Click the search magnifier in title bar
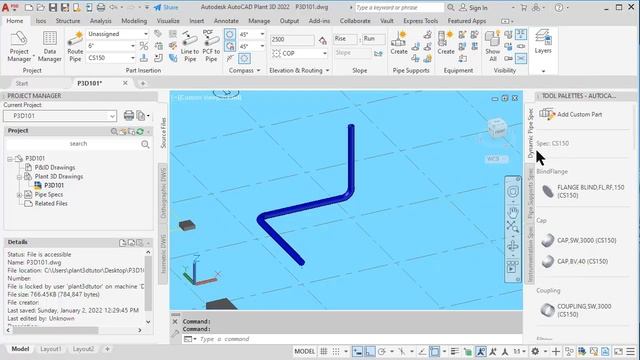640x360 pixels. click(x=451, y=7)
